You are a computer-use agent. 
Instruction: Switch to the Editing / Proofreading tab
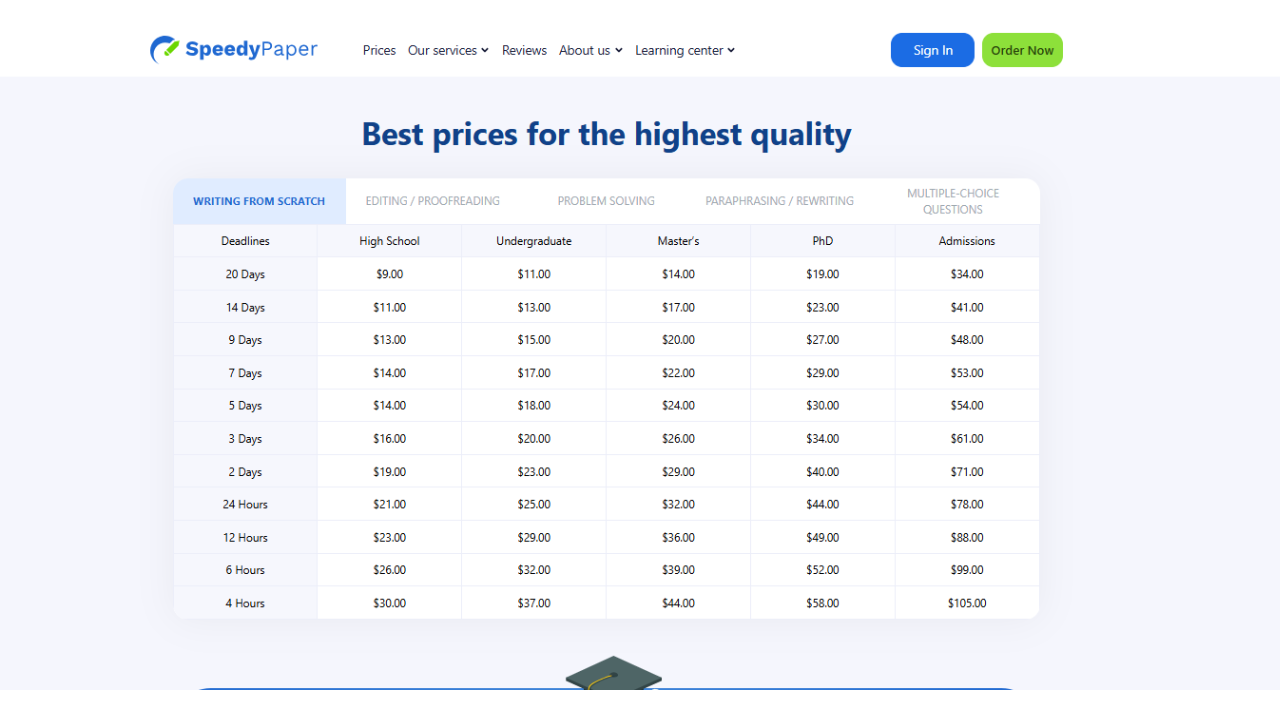(432, 201)
